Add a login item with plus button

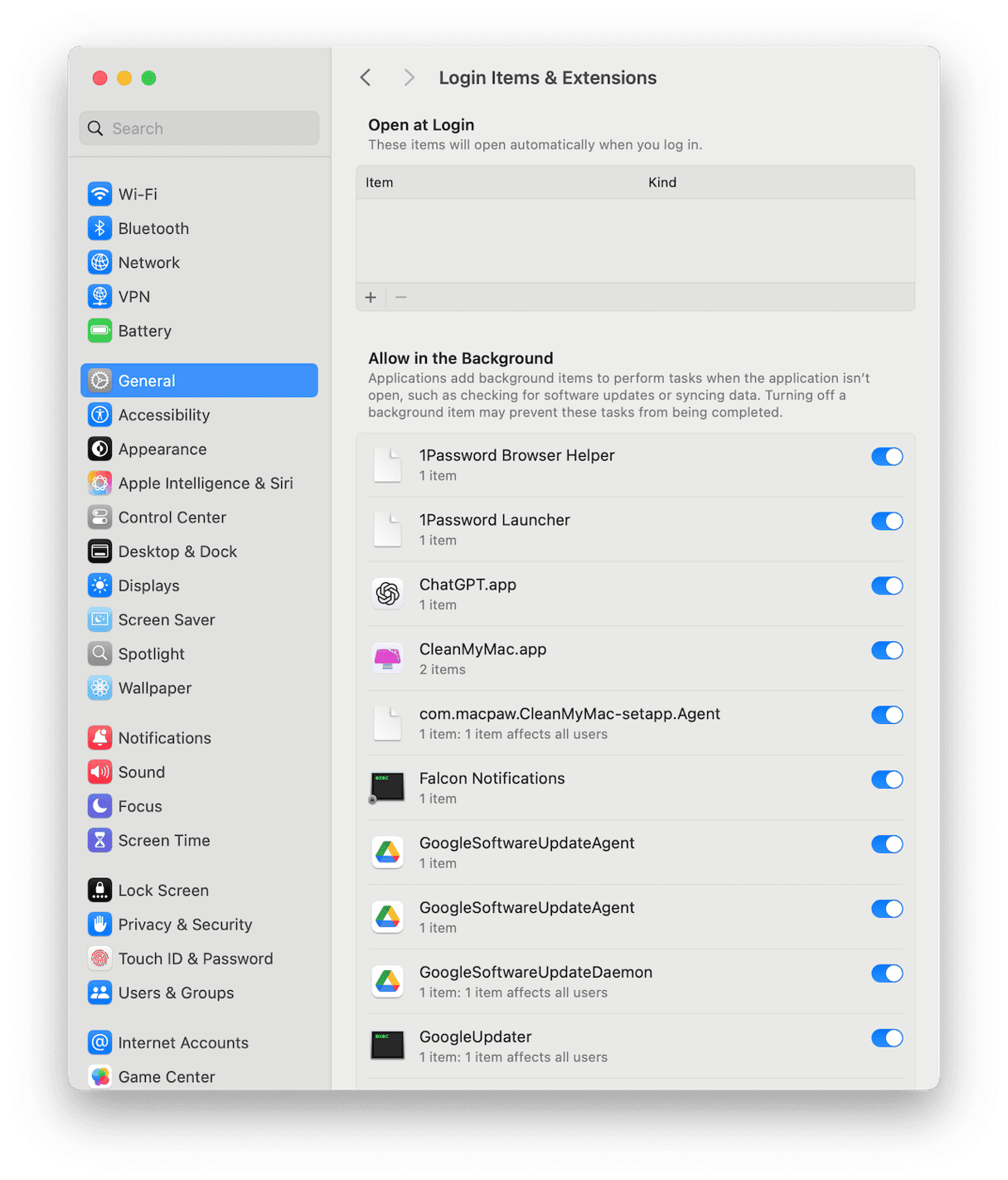click(x=371, y=297)
